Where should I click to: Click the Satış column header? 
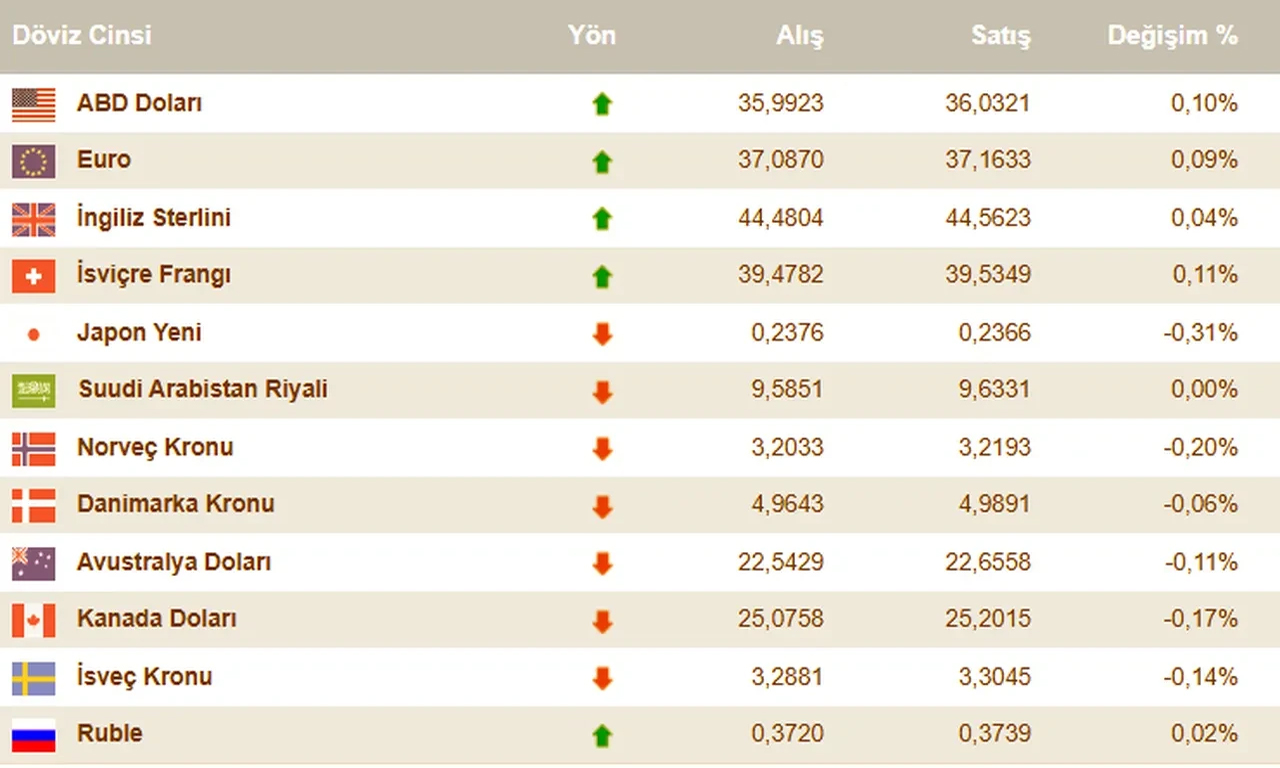1000,36
